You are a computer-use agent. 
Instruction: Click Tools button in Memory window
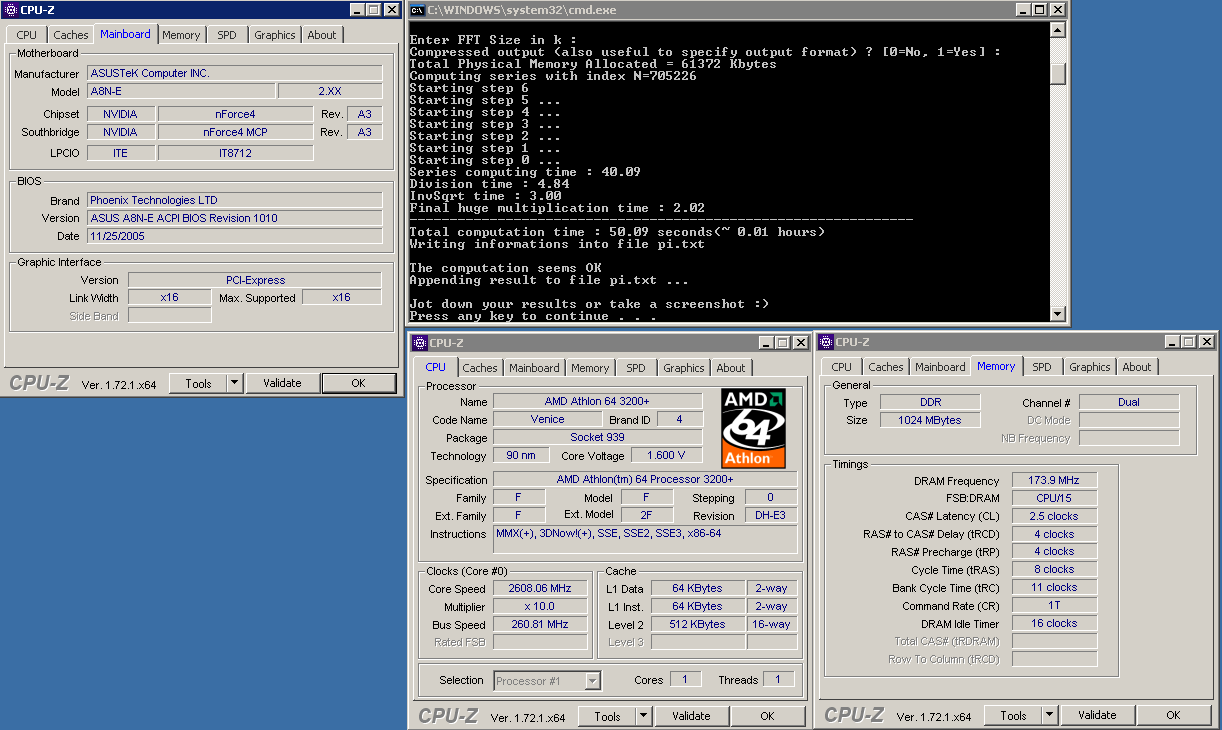[x=1013, y=715]
